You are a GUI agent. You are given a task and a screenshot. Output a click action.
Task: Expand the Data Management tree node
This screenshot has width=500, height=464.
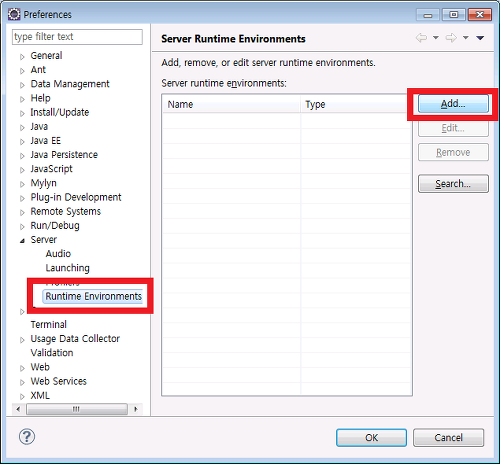click(22, 85)
